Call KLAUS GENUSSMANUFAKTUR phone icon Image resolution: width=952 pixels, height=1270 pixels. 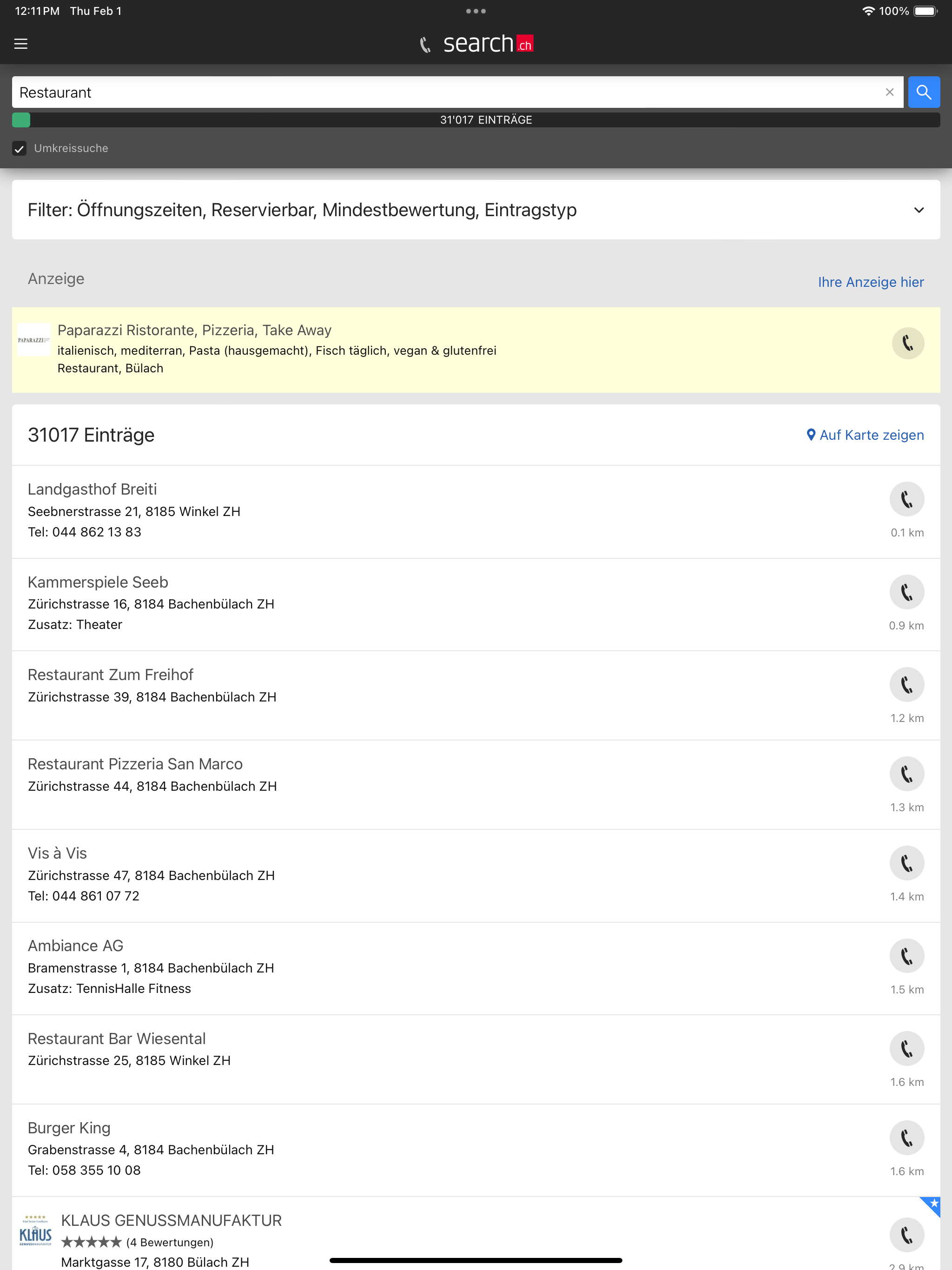point(906,1235)
